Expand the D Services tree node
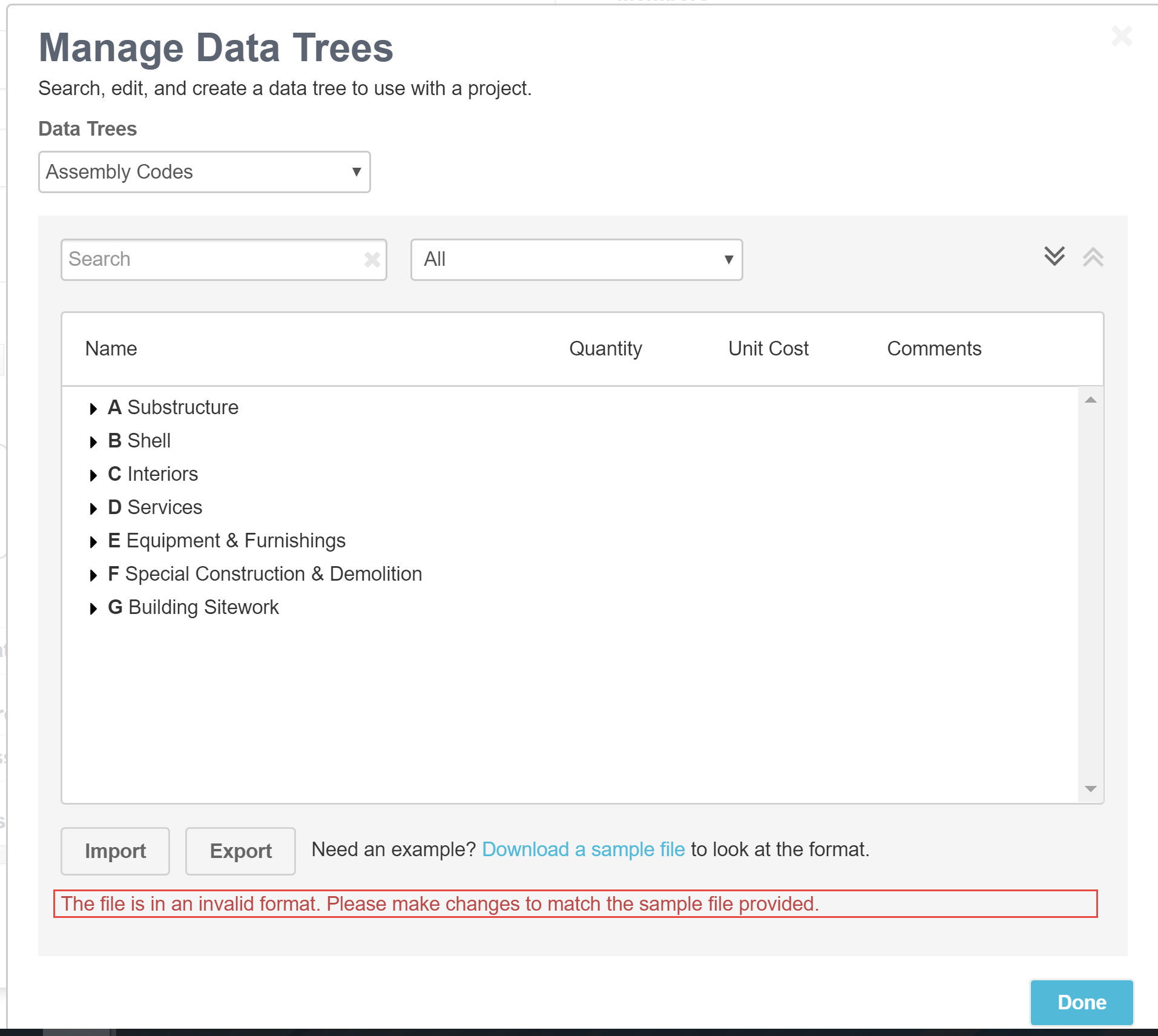This screenshot has width=1158, height=1036. click(x=93, y=509)
